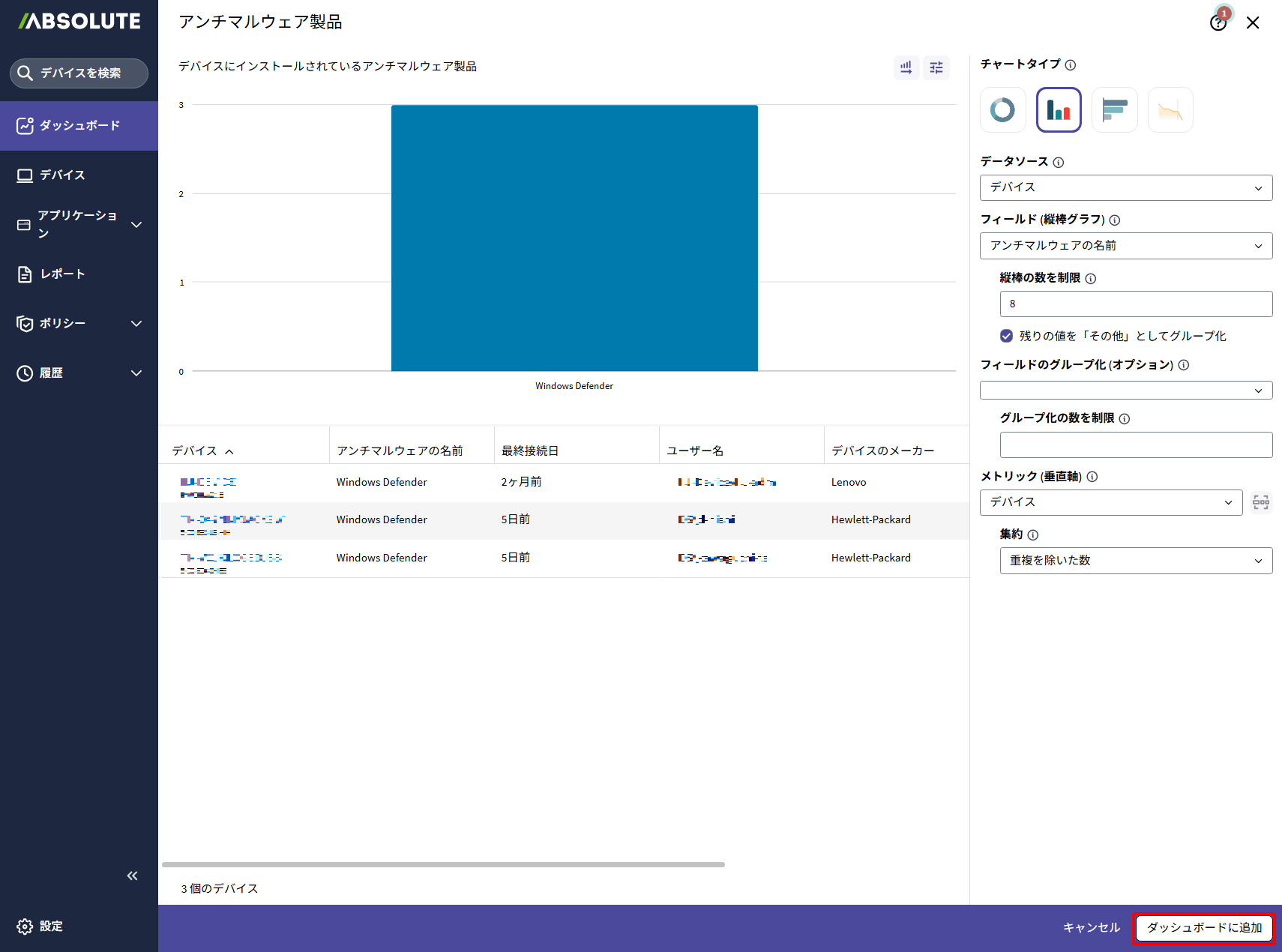This screenshot has height=952, width=1282.
Task: Click info icon next to データソース
Action: click(1059, 163)
